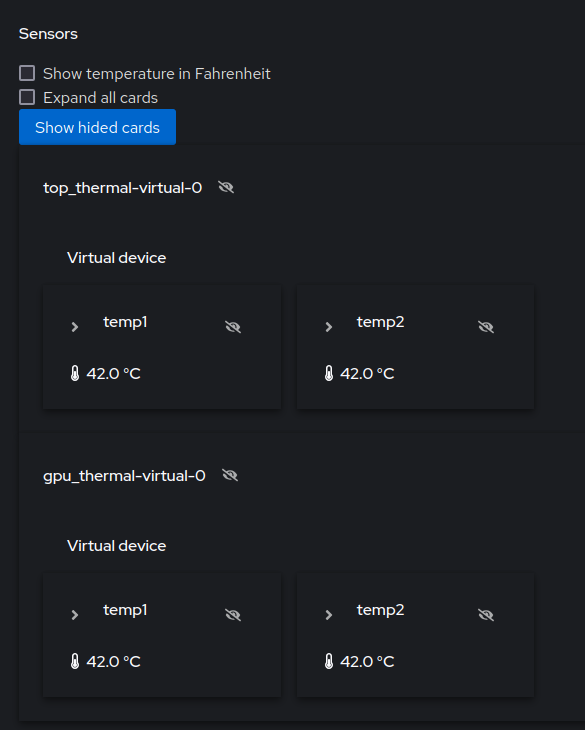This screenshot has height=730, width=585.
Task: Expand temp1 card in gpu_thermal-virtual-0
Action: point(75,615)
